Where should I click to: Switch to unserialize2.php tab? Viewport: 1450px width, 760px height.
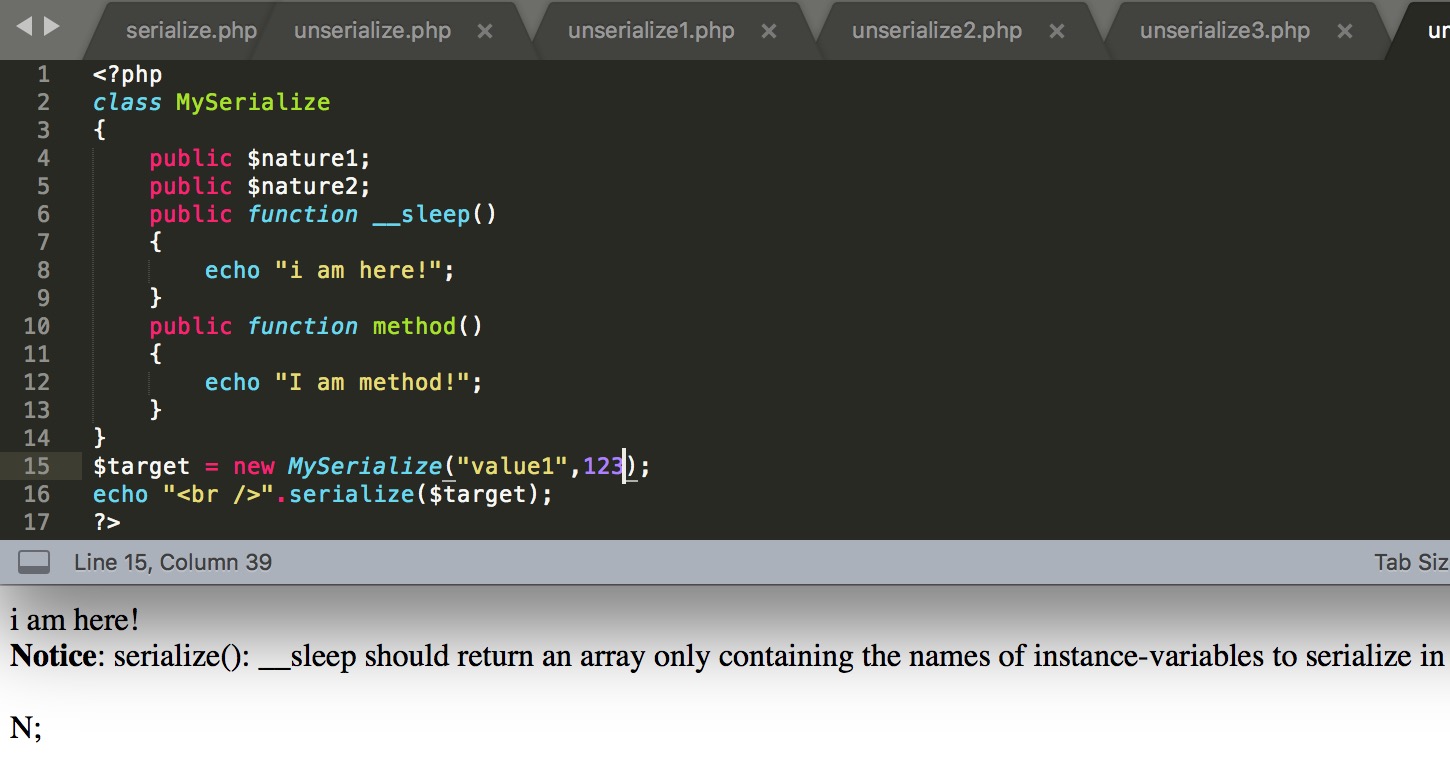pyautogui.click(x=937, y=30)
